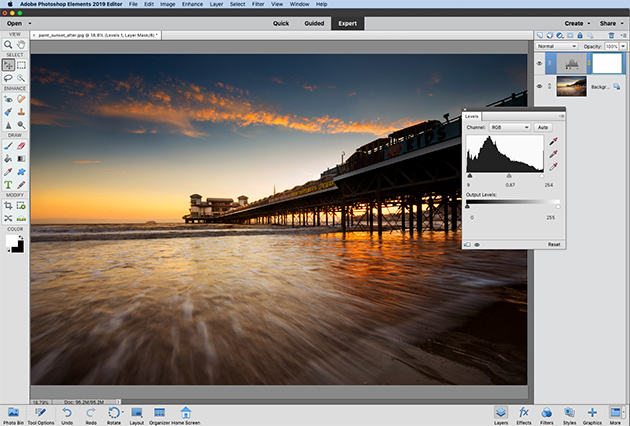
Task: Select the Color Picker eyedropper tool
Action: coord(8,172)
